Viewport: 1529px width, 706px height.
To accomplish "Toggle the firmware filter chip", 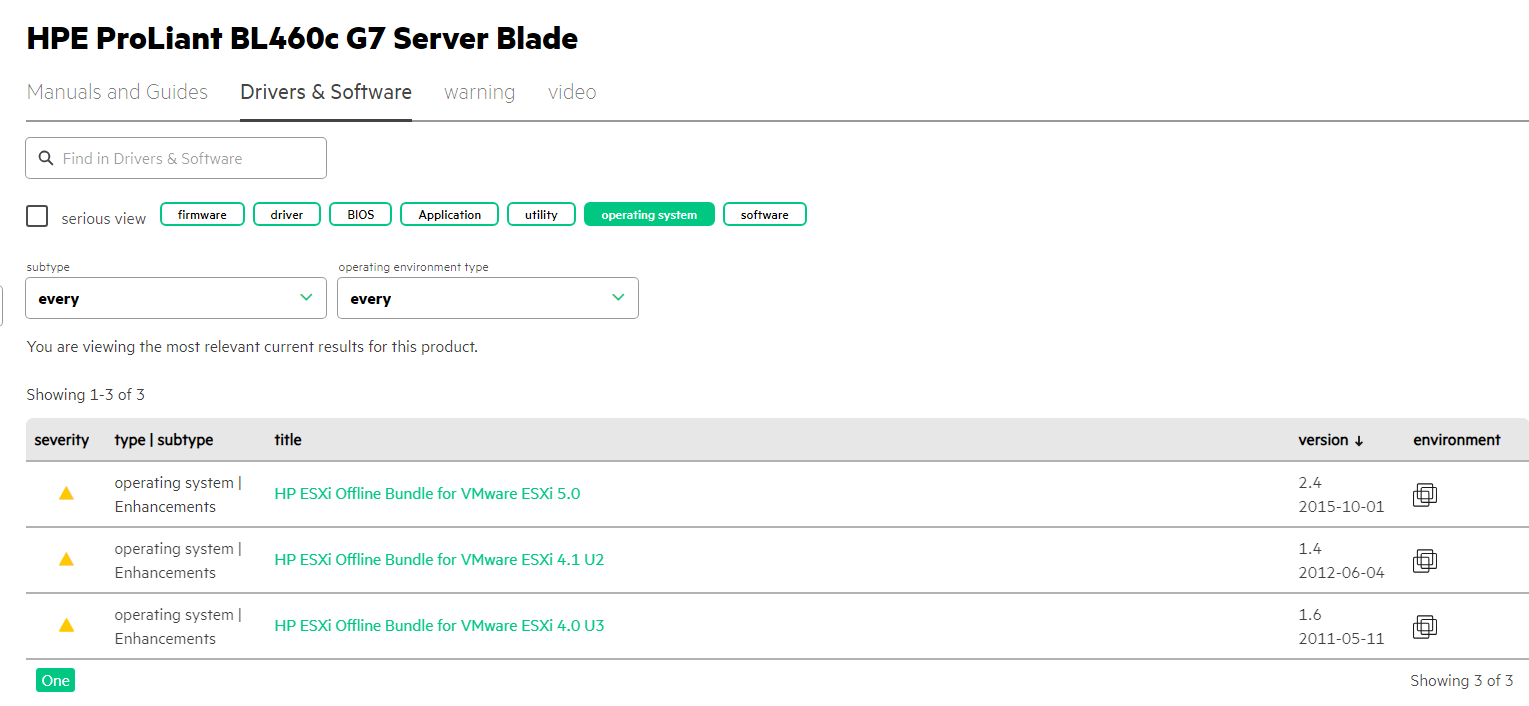I will (x=202, y=214).
